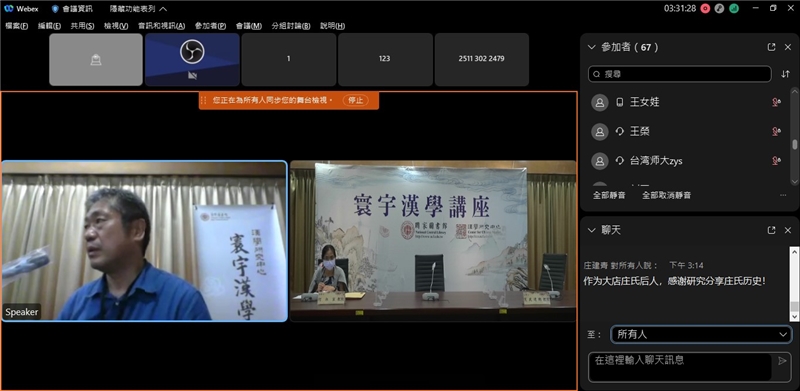Open more options beside unmute all
Viewport: 800px width, 391px height.
783,196
